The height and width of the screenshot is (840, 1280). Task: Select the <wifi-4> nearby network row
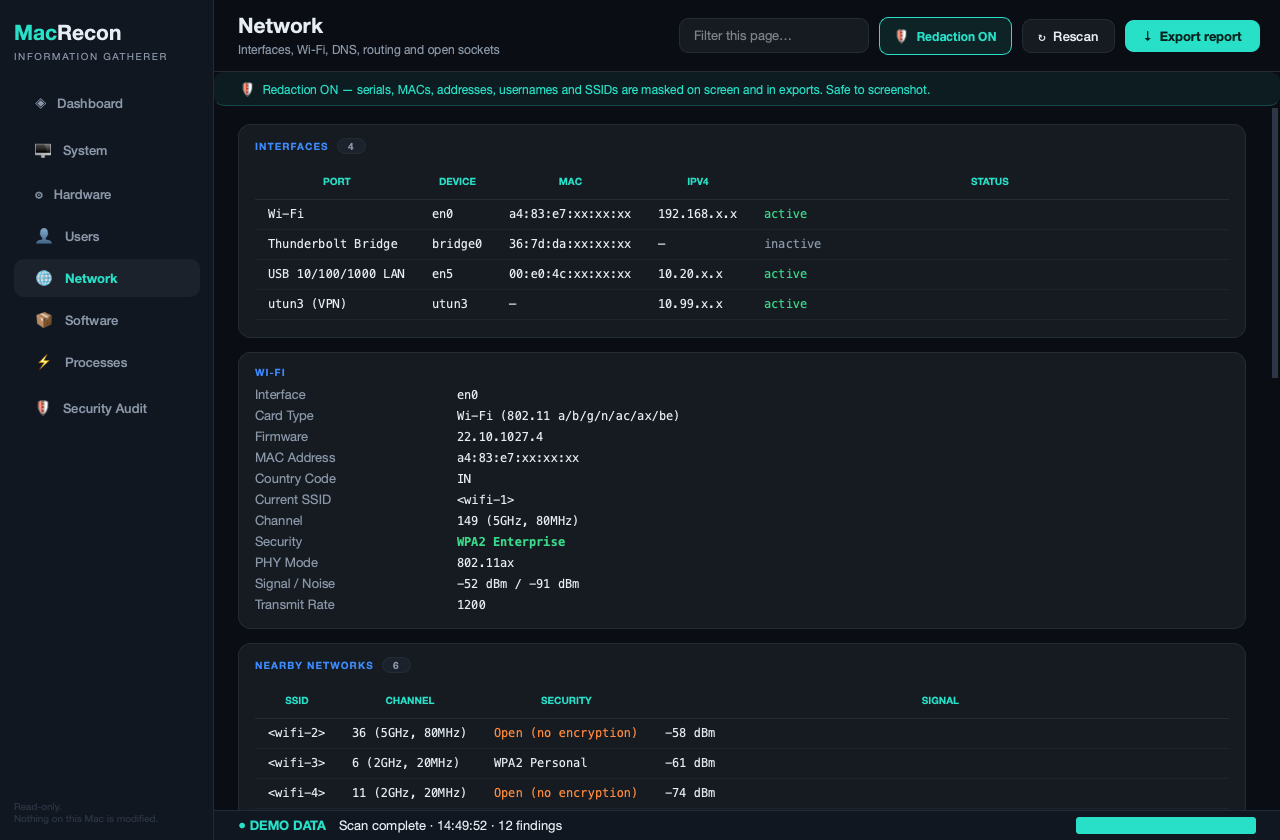(x=742, y=793)
